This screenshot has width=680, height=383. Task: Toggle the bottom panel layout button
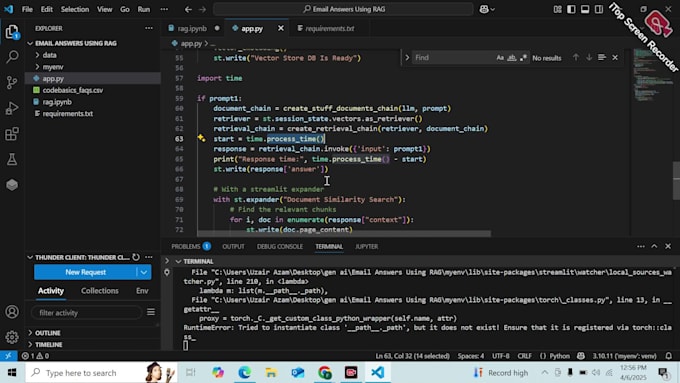click(x=585, y=9)
